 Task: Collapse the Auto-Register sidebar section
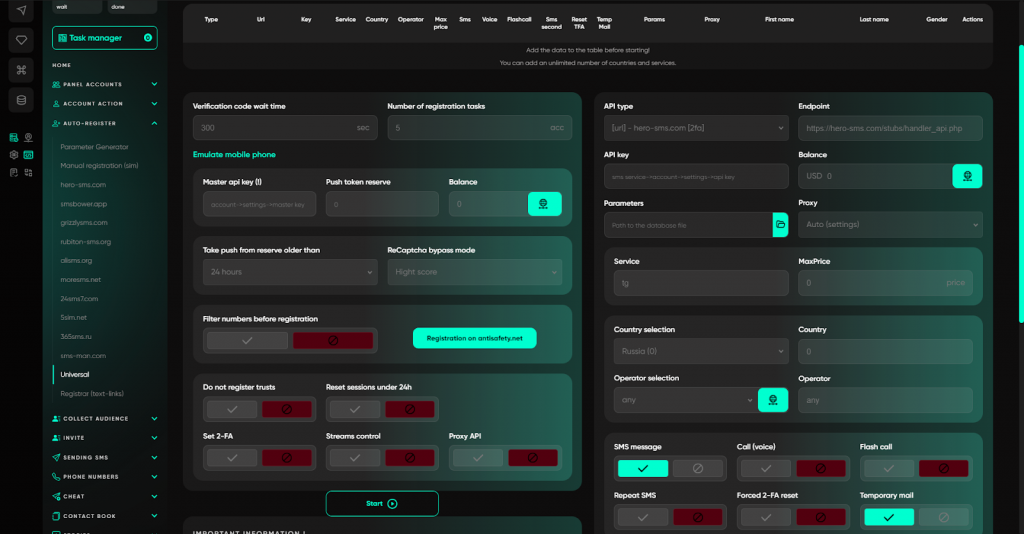(x=154, y=123)
